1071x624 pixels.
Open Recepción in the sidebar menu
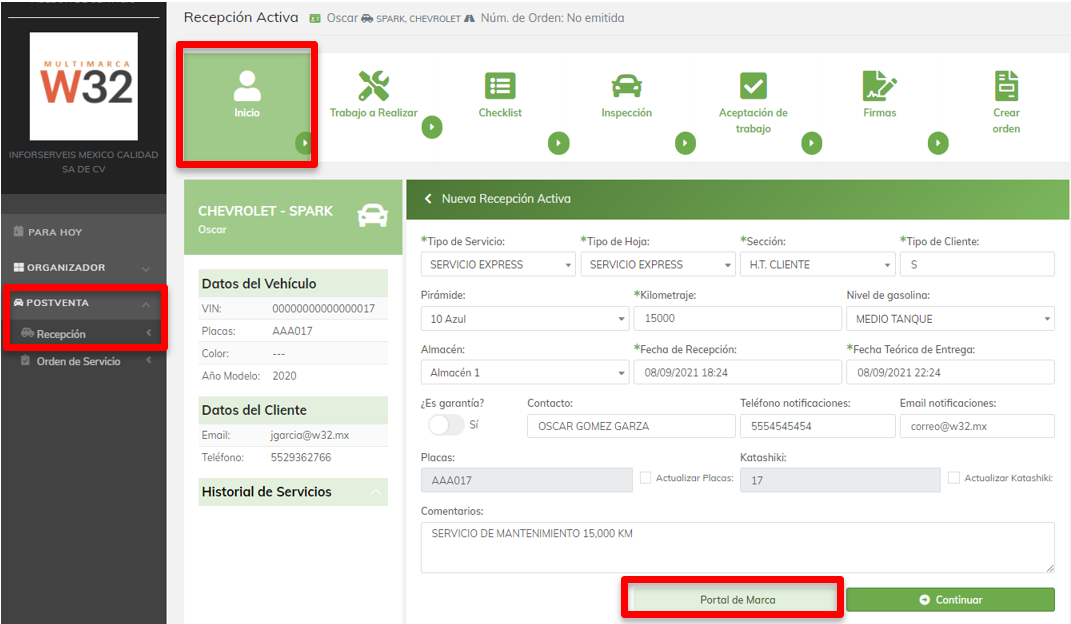point(61,334)
